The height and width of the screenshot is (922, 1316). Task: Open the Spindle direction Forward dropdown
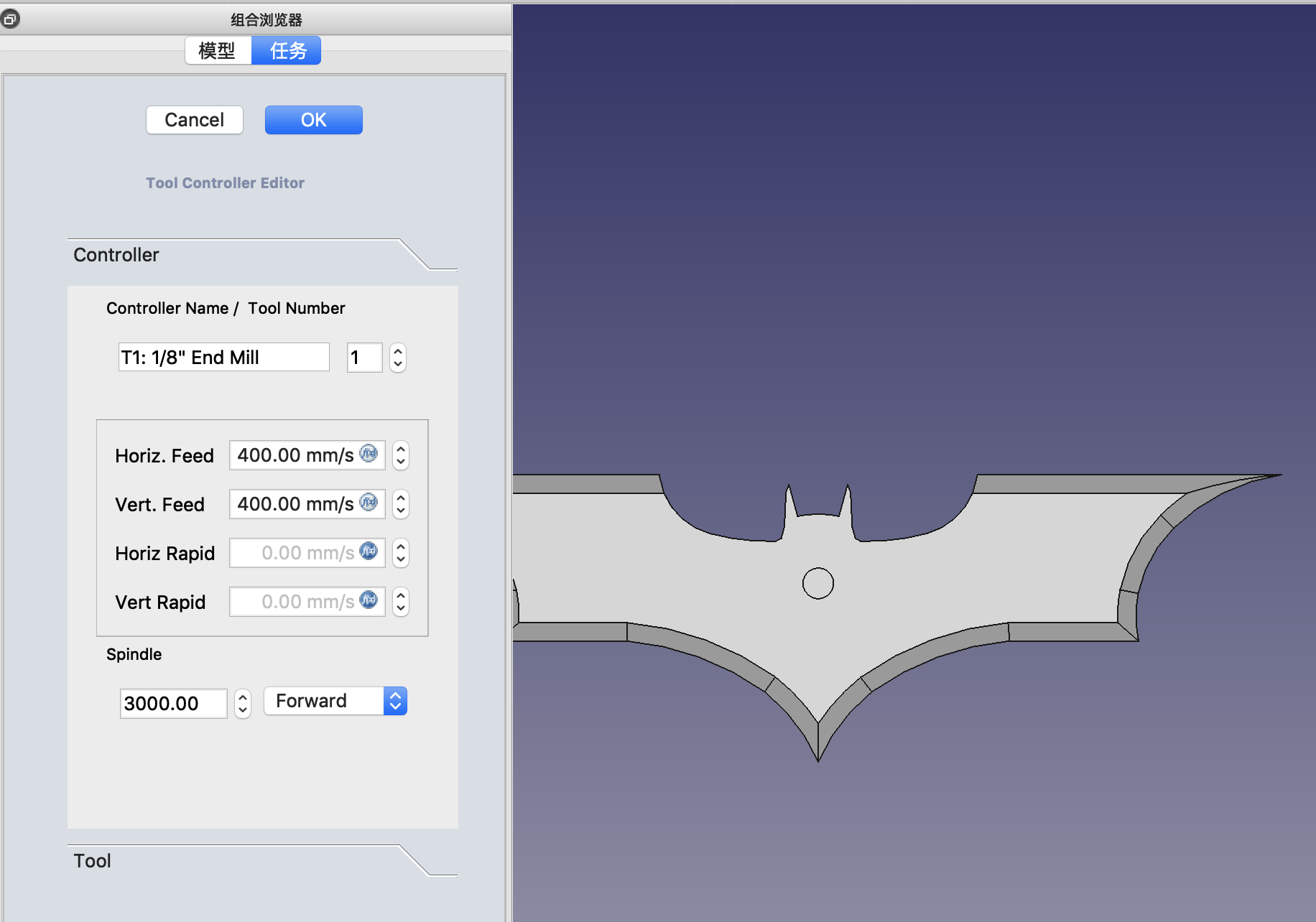click(x=335, y=701)
